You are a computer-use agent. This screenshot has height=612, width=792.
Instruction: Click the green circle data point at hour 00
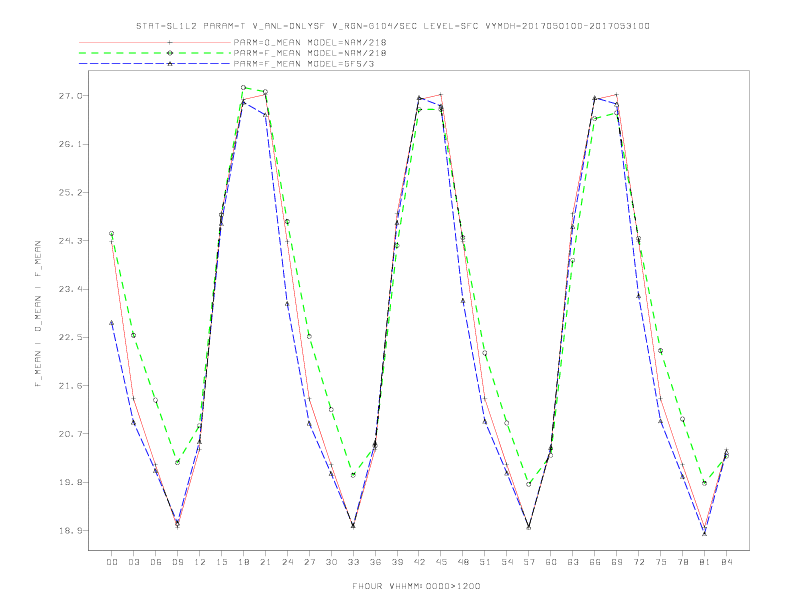coord(112,233)
